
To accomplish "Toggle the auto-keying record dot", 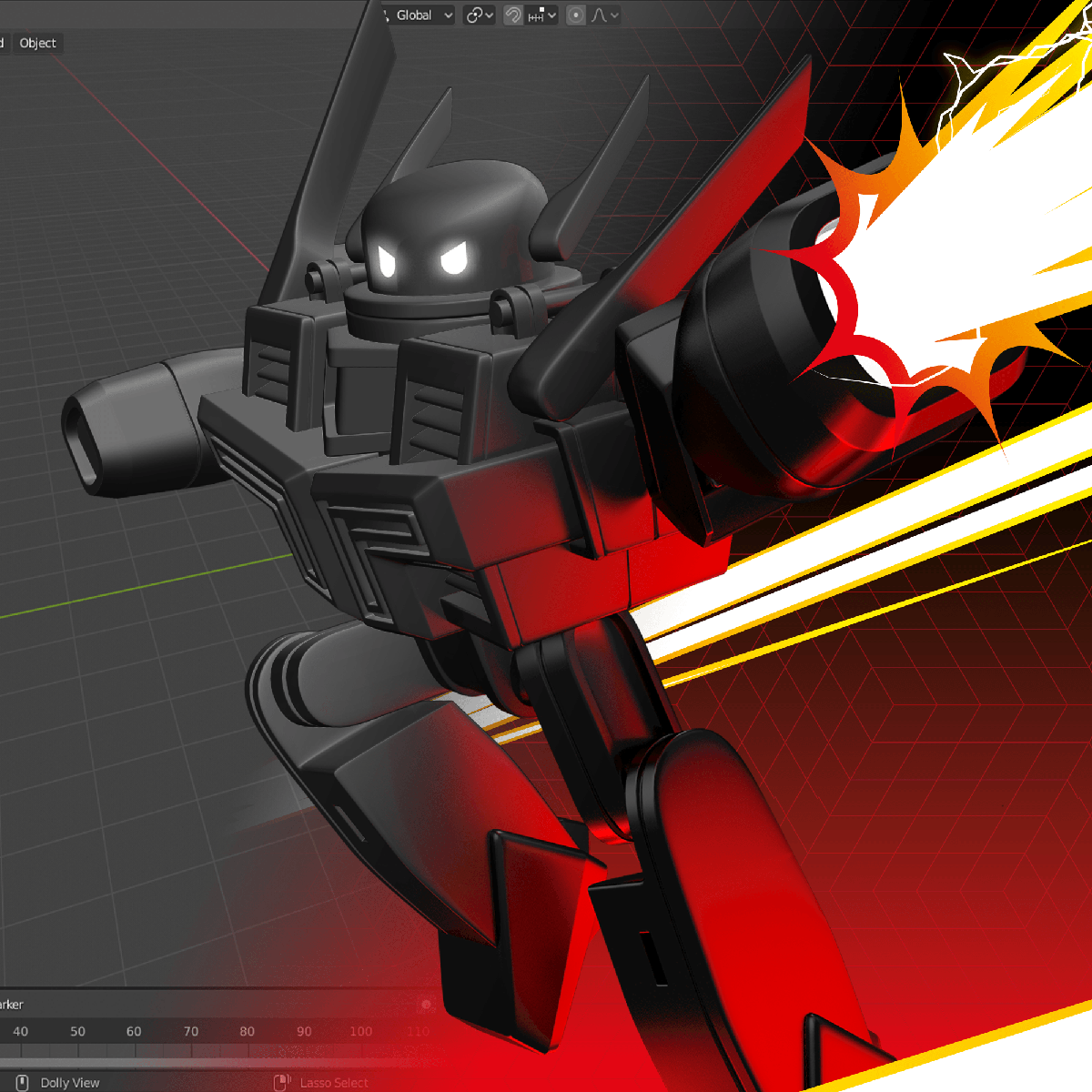I will (425, 1005).
